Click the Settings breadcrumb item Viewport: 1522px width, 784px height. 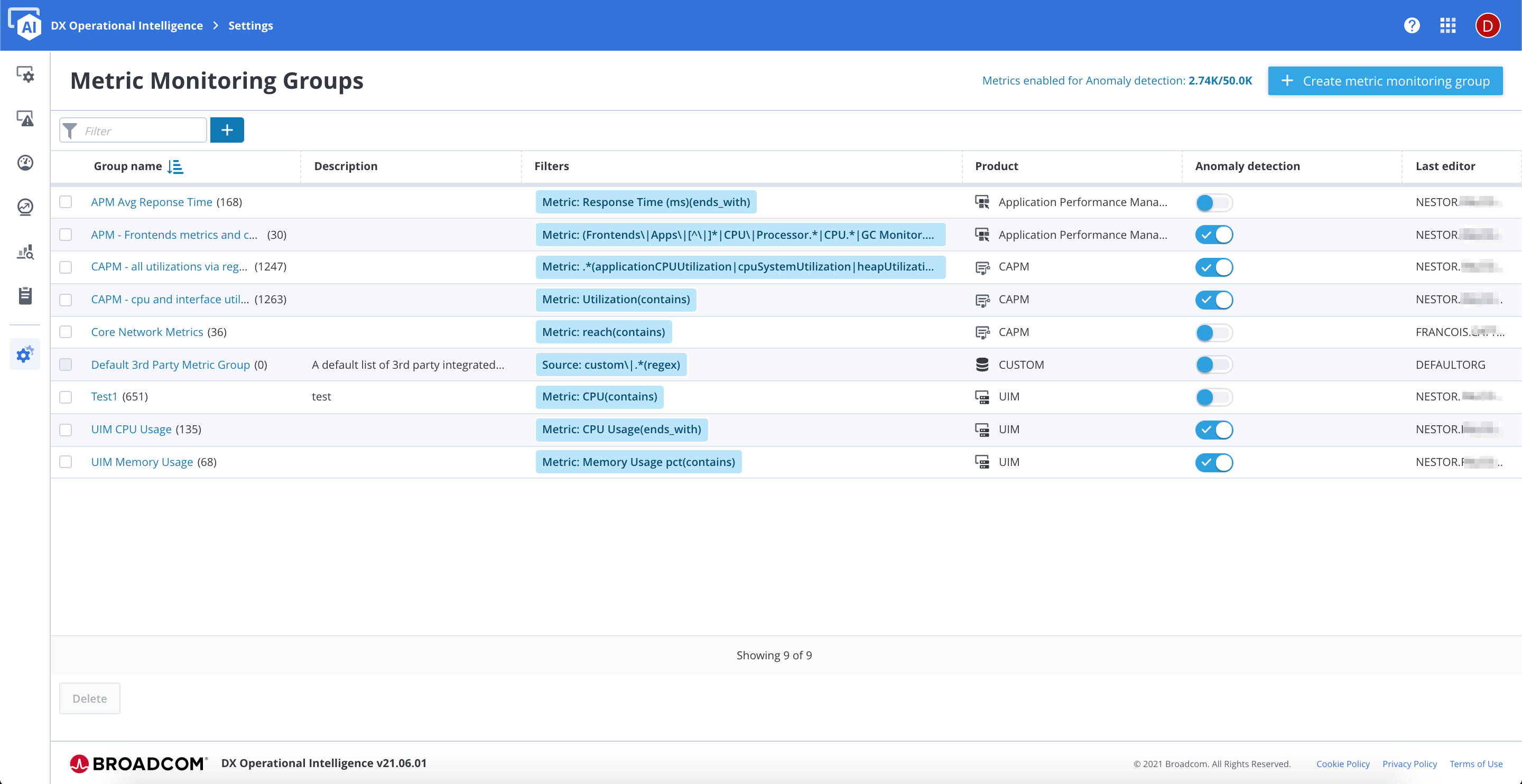click(250, 25)
